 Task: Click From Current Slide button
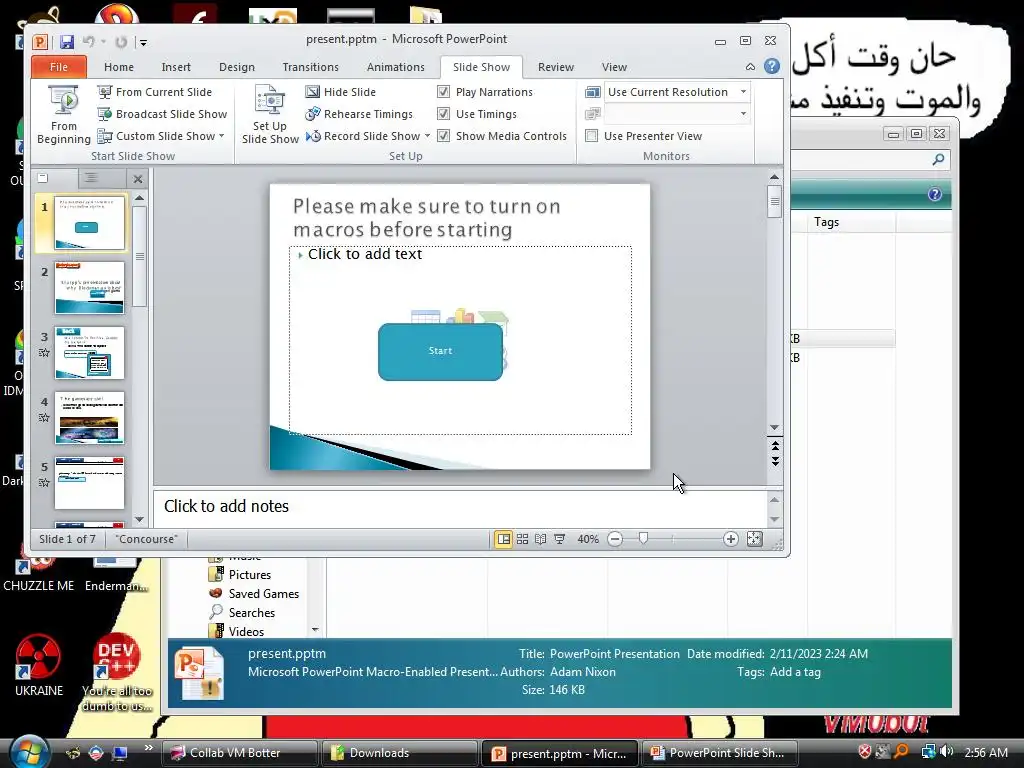tap(155, 92)
